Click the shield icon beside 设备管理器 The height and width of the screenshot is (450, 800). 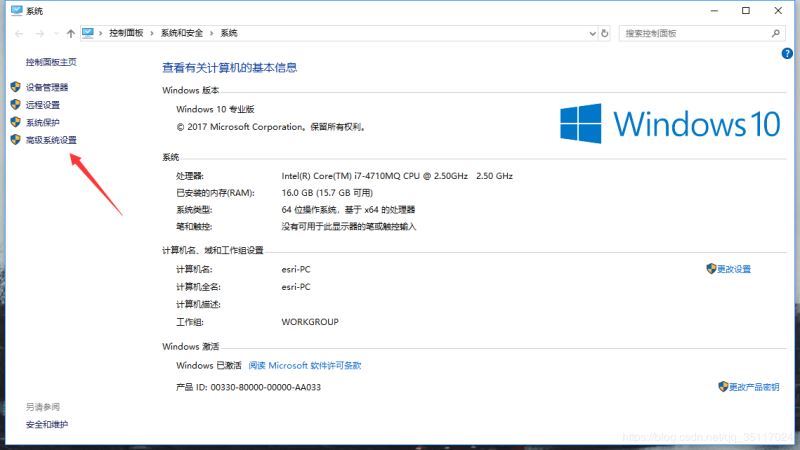[x=15, y=87]
